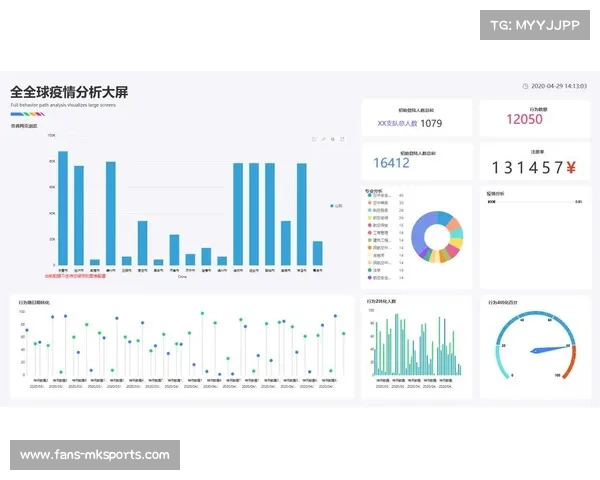Click the last rightmost bar in blue bar chart
Viewport: 600px width, 480px height.
point(318,253)
